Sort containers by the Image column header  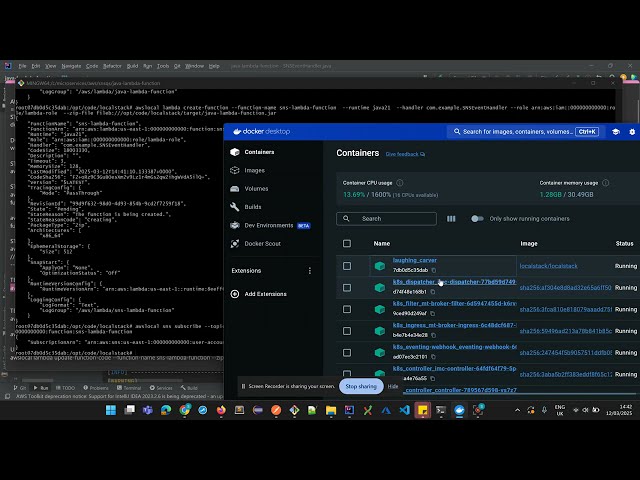529,244
